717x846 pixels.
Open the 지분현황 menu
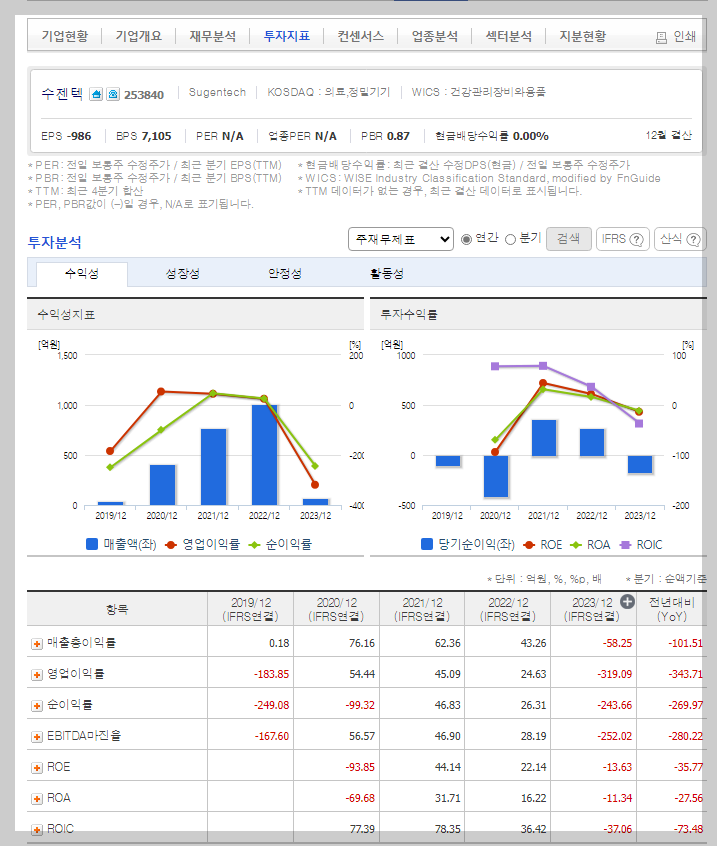(x=583, y=36)
